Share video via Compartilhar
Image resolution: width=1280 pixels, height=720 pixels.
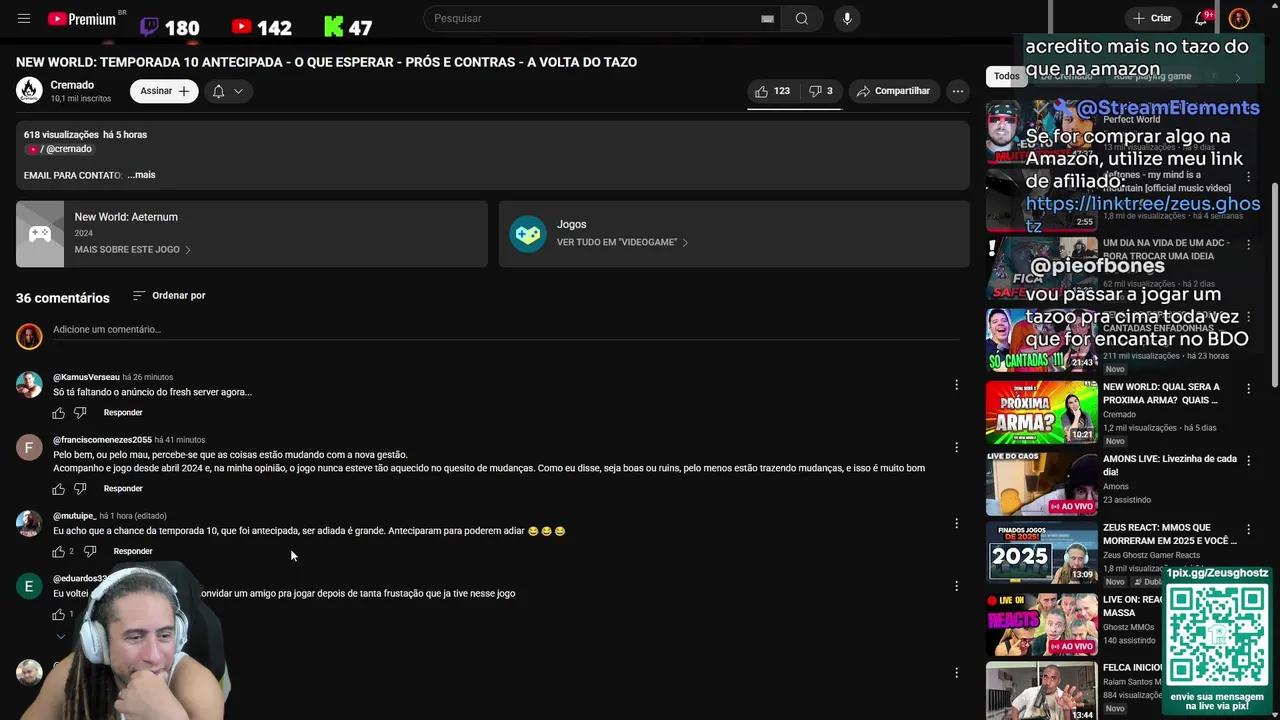click(x=894, y=91)
